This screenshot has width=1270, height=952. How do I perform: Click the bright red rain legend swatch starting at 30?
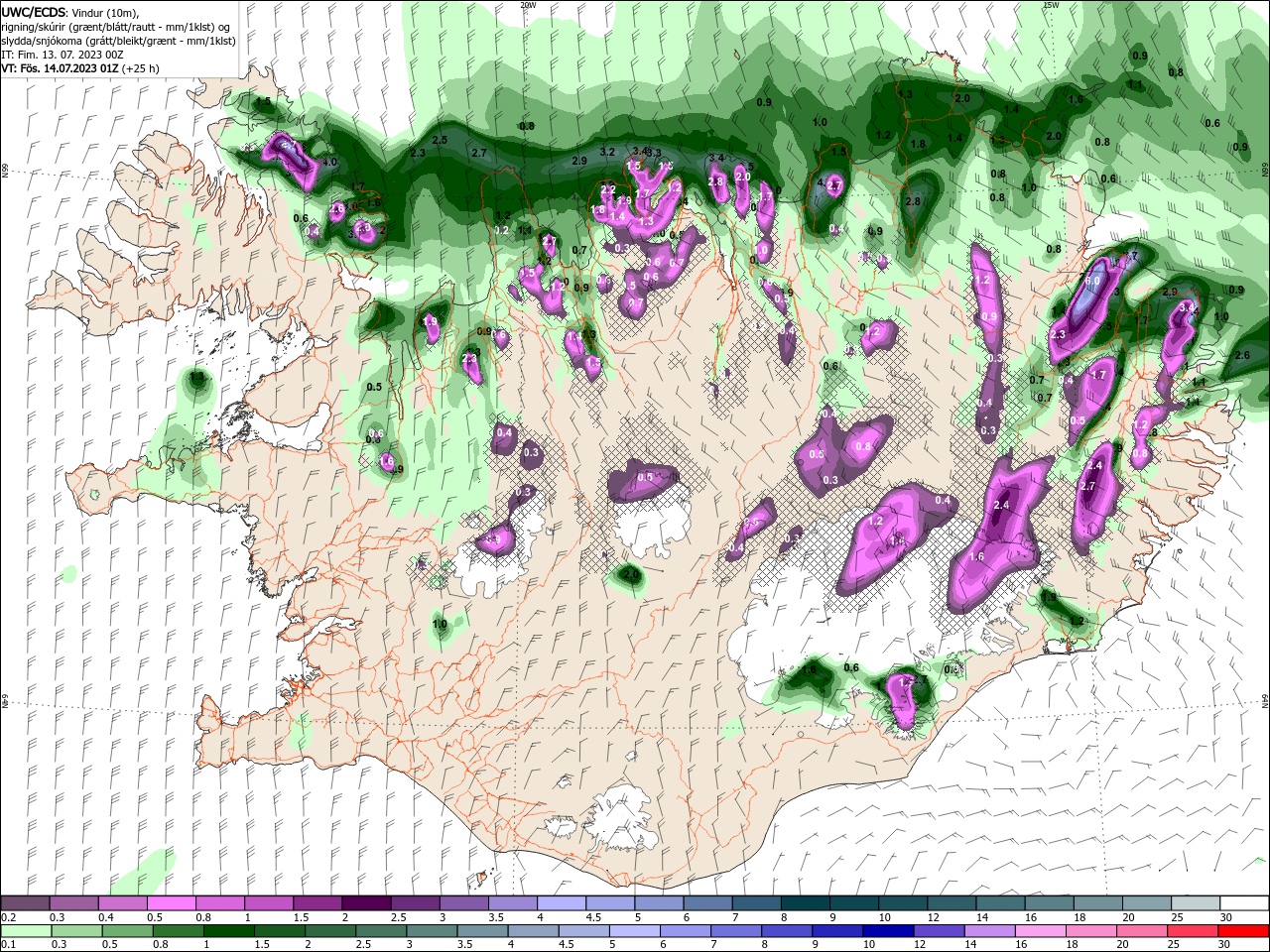(x=1243, y=931)
